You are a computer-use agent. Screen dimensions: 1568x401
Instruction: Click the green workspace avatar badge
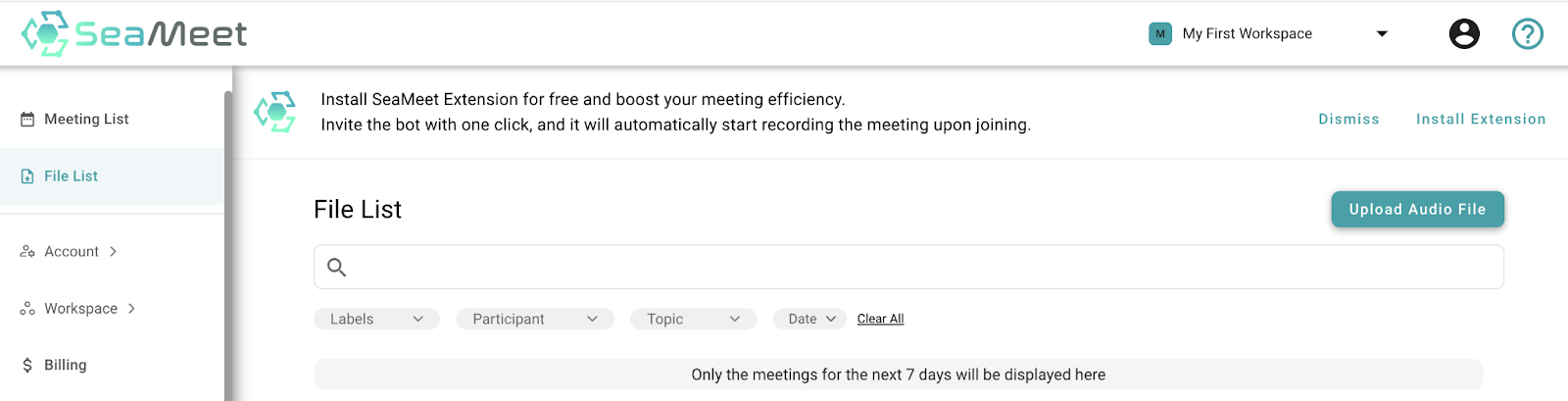1160,33
